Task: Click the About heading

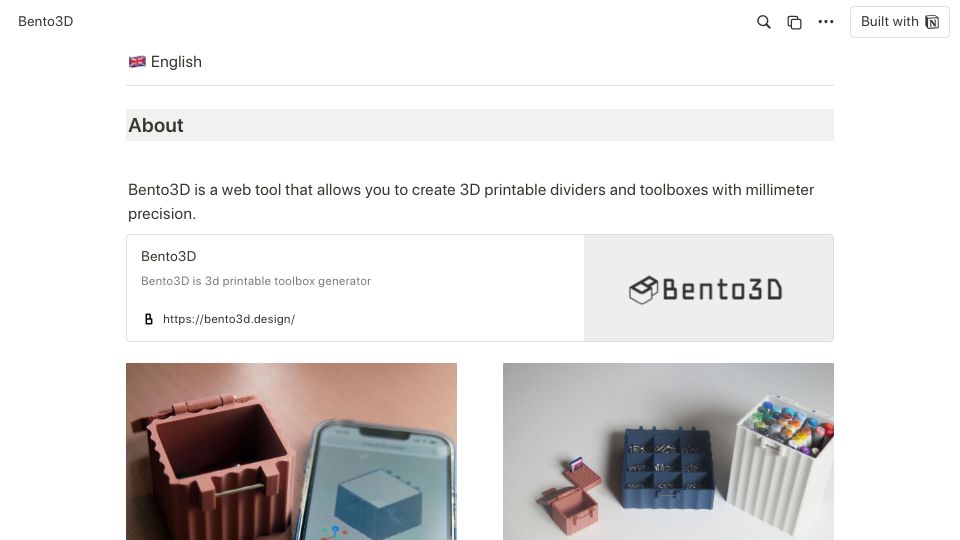Action: [x=156, y=126]
